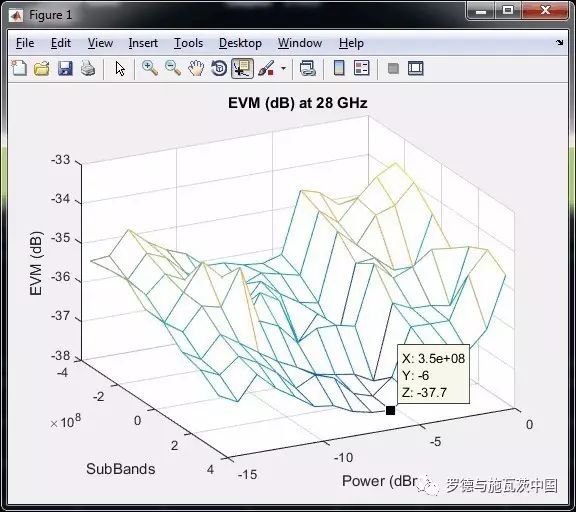The height and width of the screenshot is (512, 576).
Task: Insert a colorbar via toolbar icon
Action: click(339, 68)
